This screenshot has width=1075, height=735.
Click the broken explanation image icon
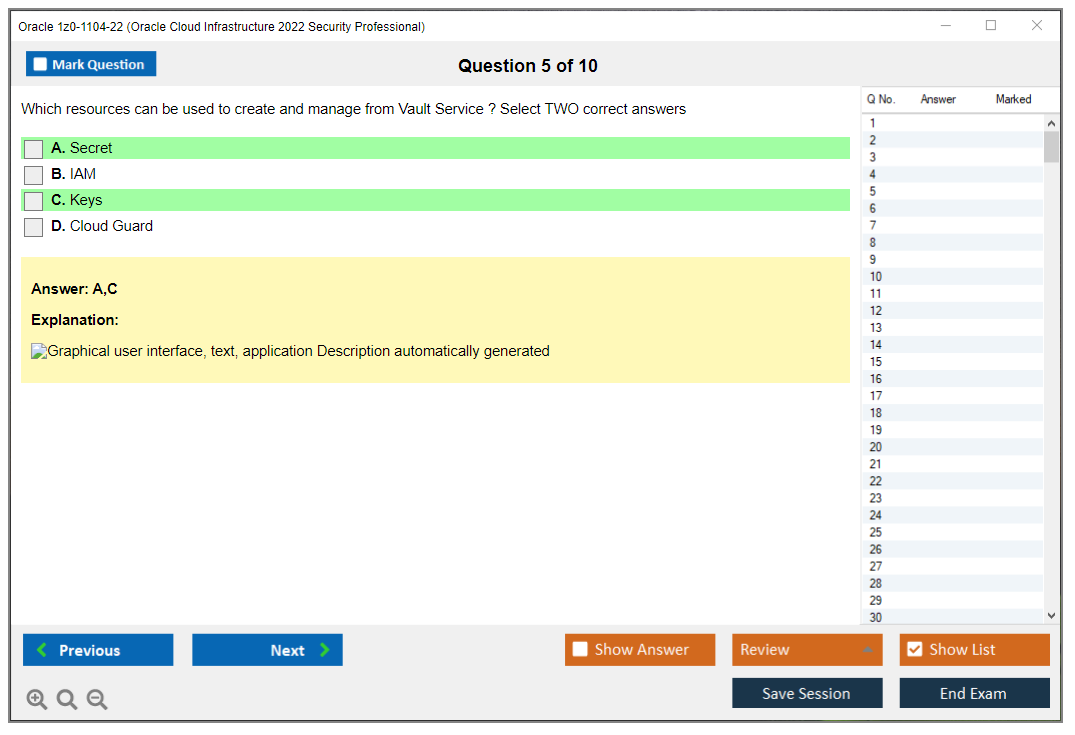39,351
